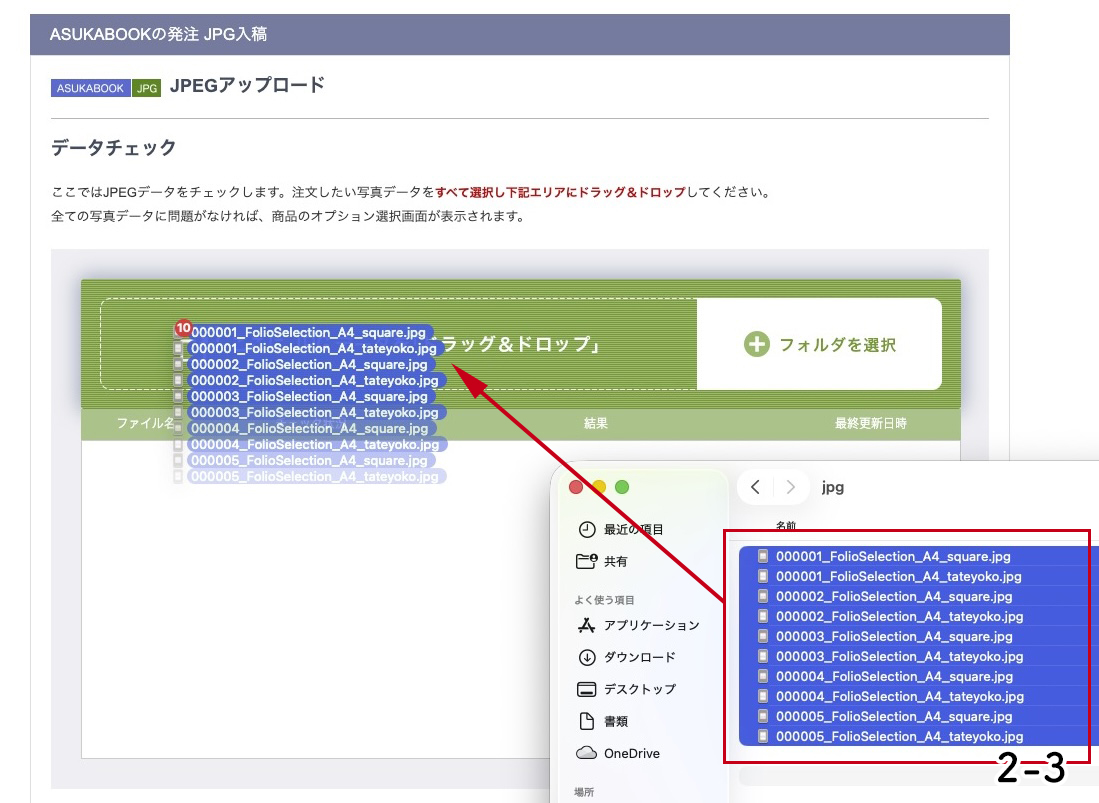Click the フォルダを選択 button

click(819, 345)
